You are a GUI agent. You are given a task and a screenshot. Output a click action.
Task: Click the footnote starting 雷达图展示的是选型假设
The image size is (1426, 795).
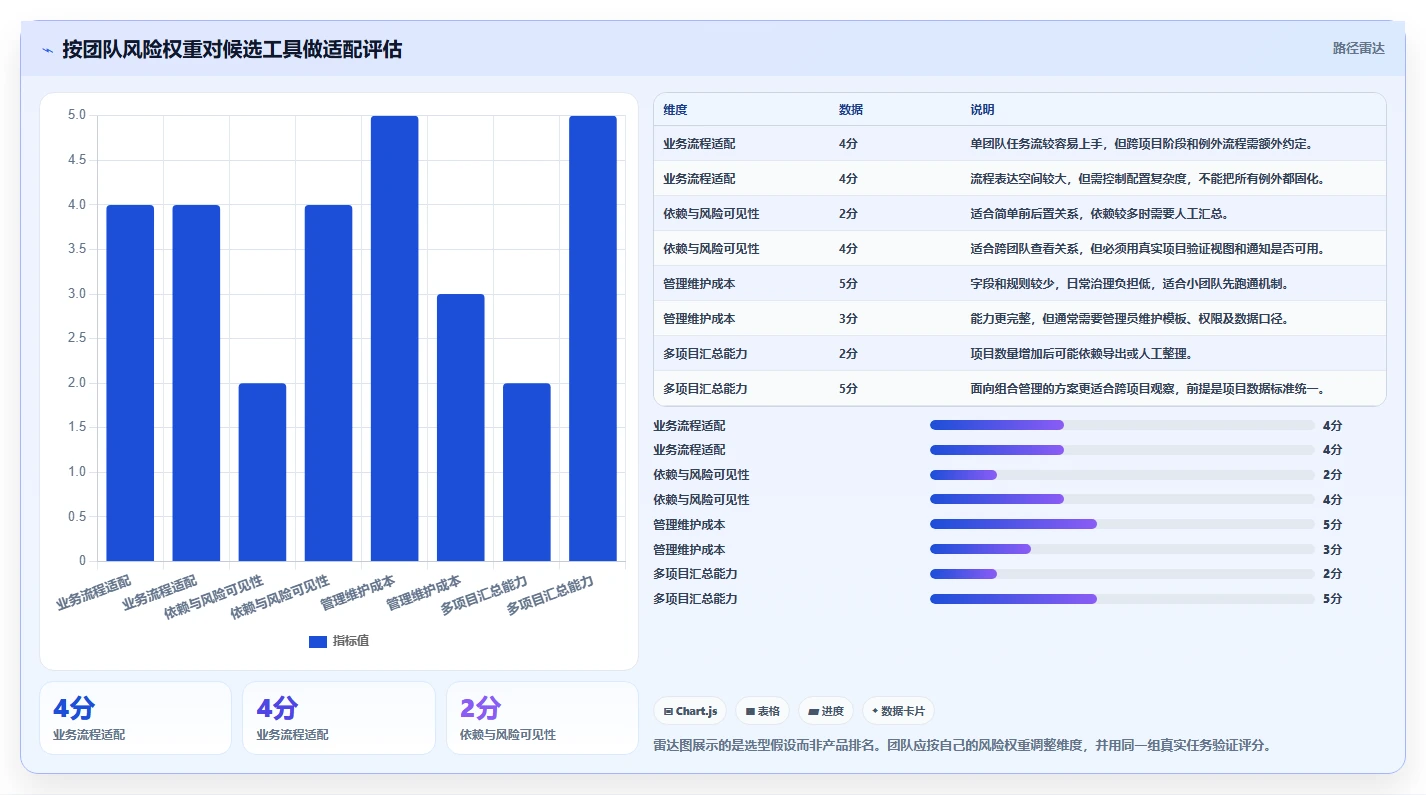(x=961, y=746)
